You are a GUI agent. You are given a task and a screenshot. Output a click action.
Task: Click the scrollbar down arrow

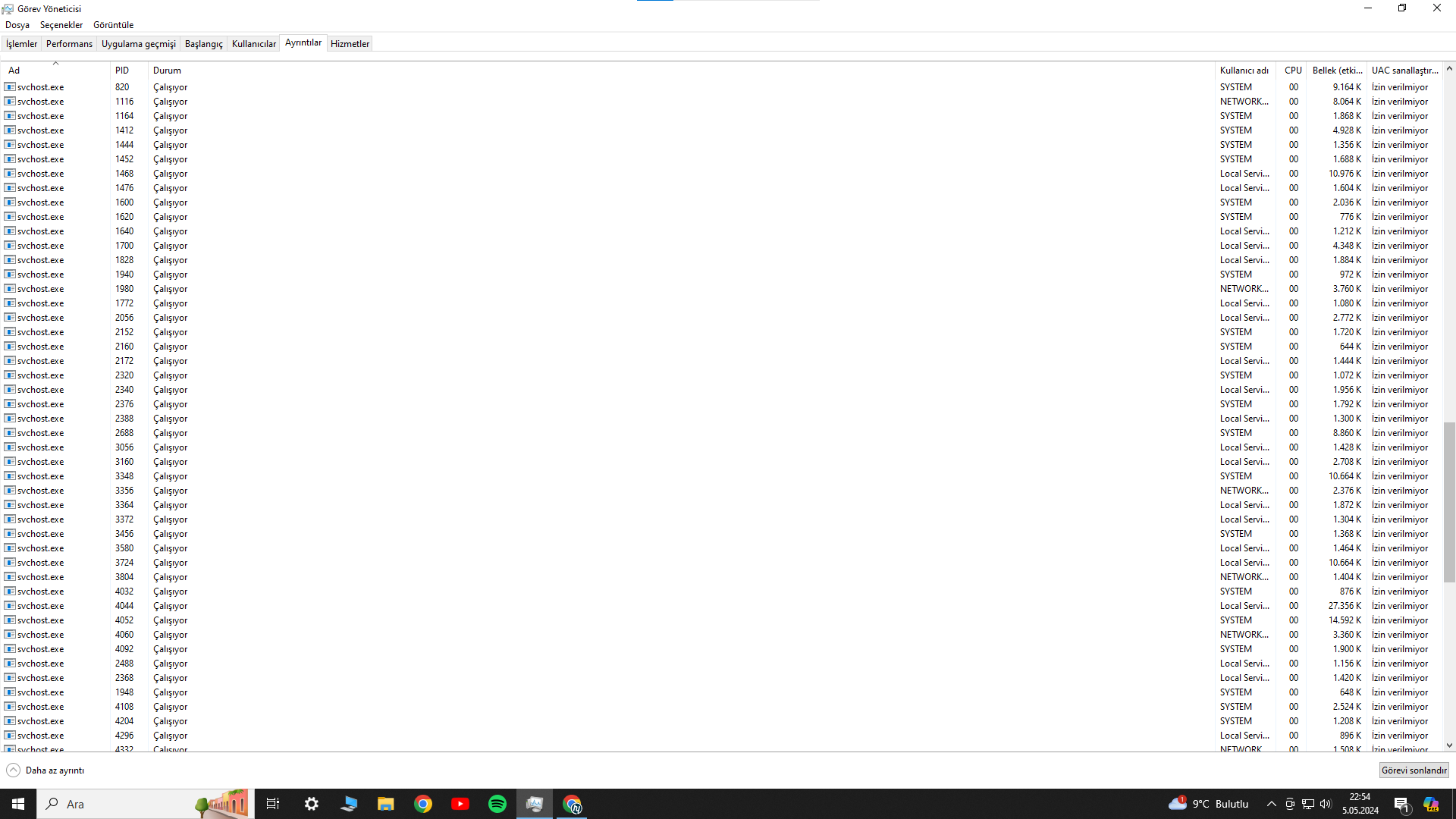(1449, 745)
